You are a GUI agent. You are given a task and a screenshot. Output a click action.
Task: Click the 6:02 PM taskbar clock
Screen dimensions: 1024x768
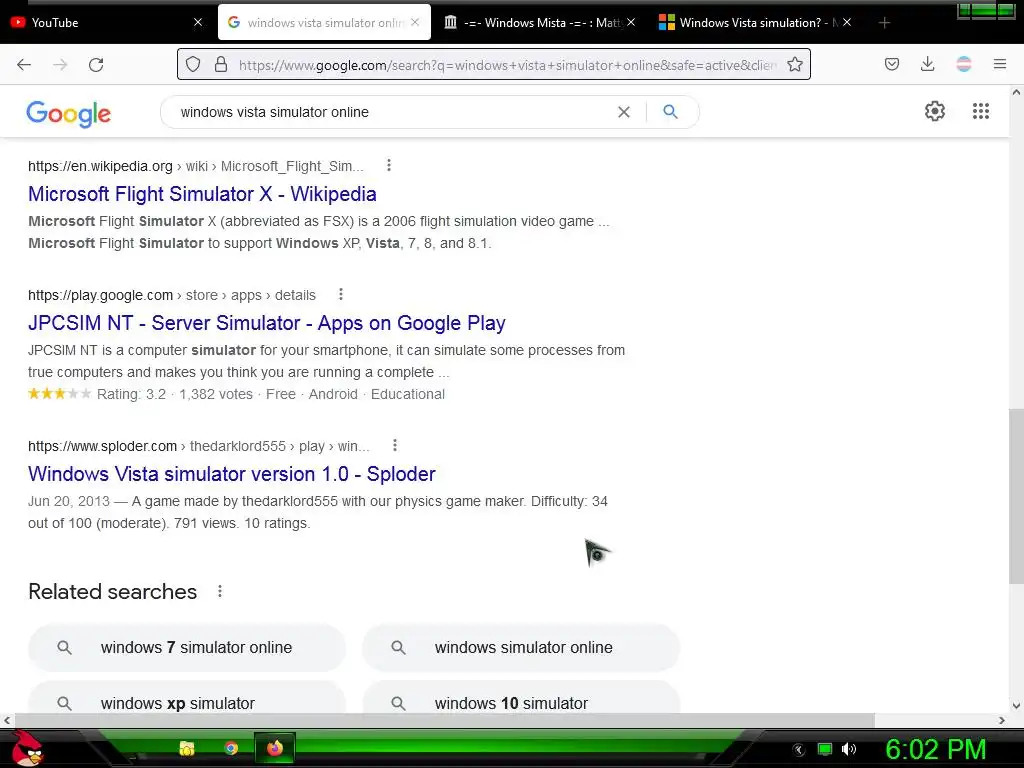pos(935,750)
